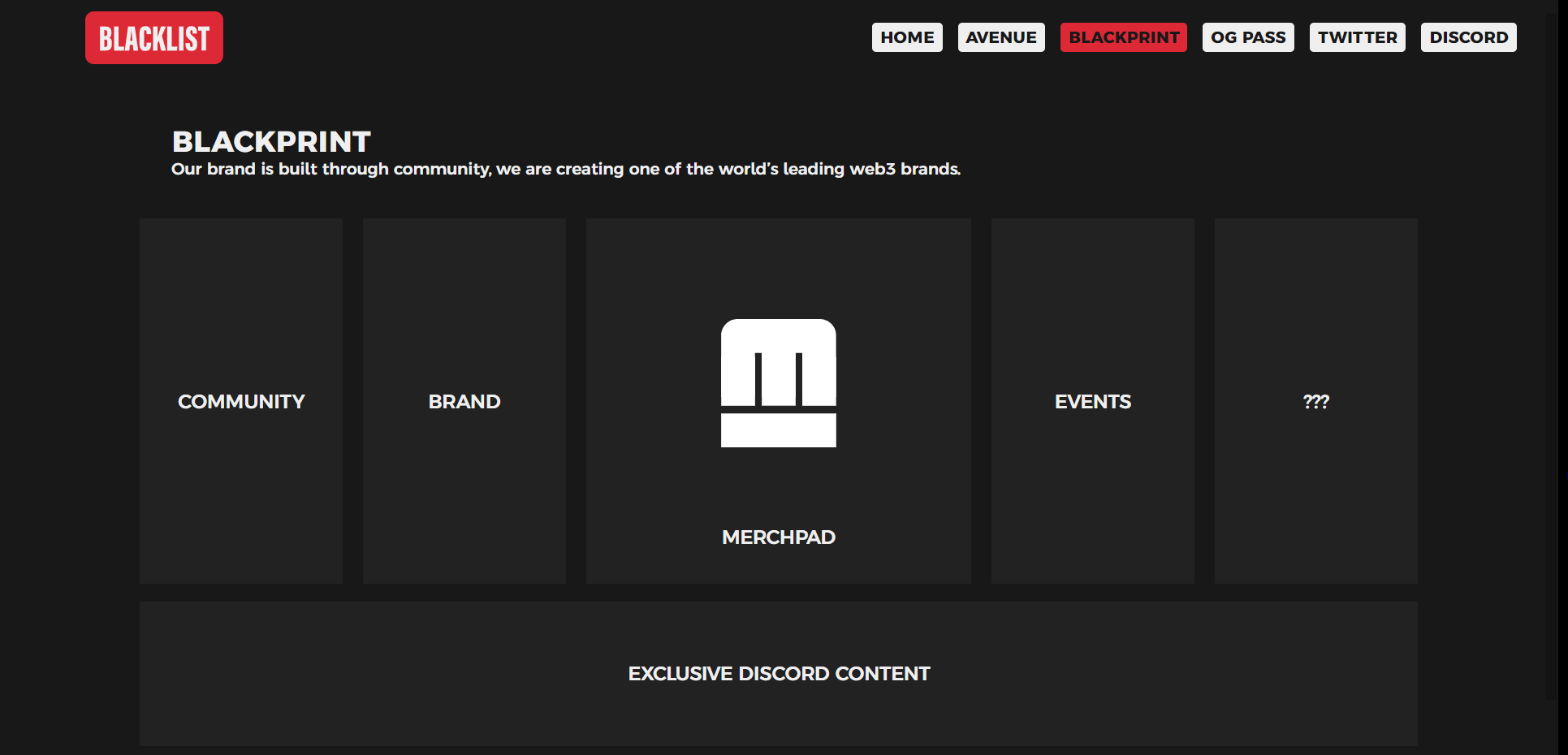
Task: Open the DISCORD link in navigation
Action: point(1469,37)
